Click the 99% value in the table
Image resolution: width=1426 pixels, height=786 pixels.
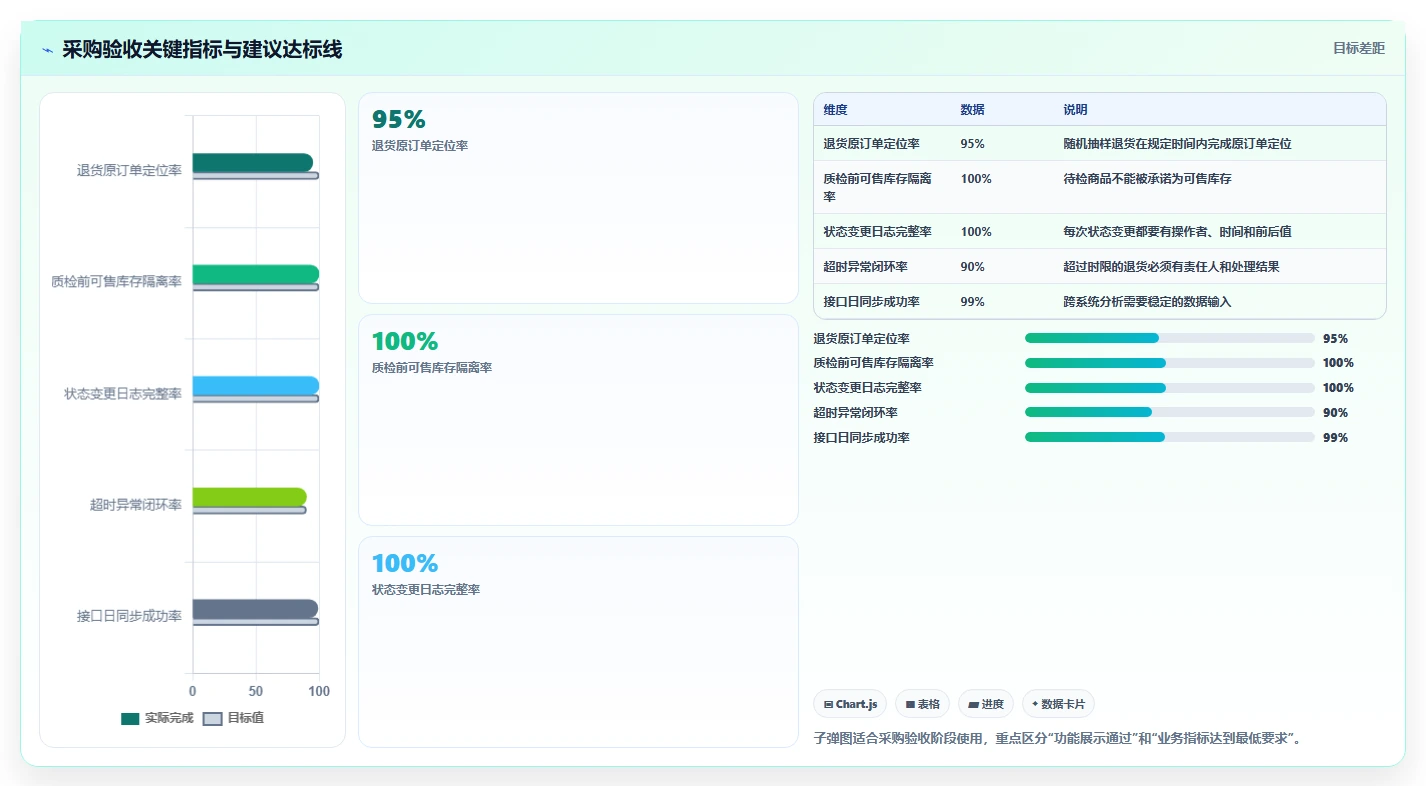[972, 302]
